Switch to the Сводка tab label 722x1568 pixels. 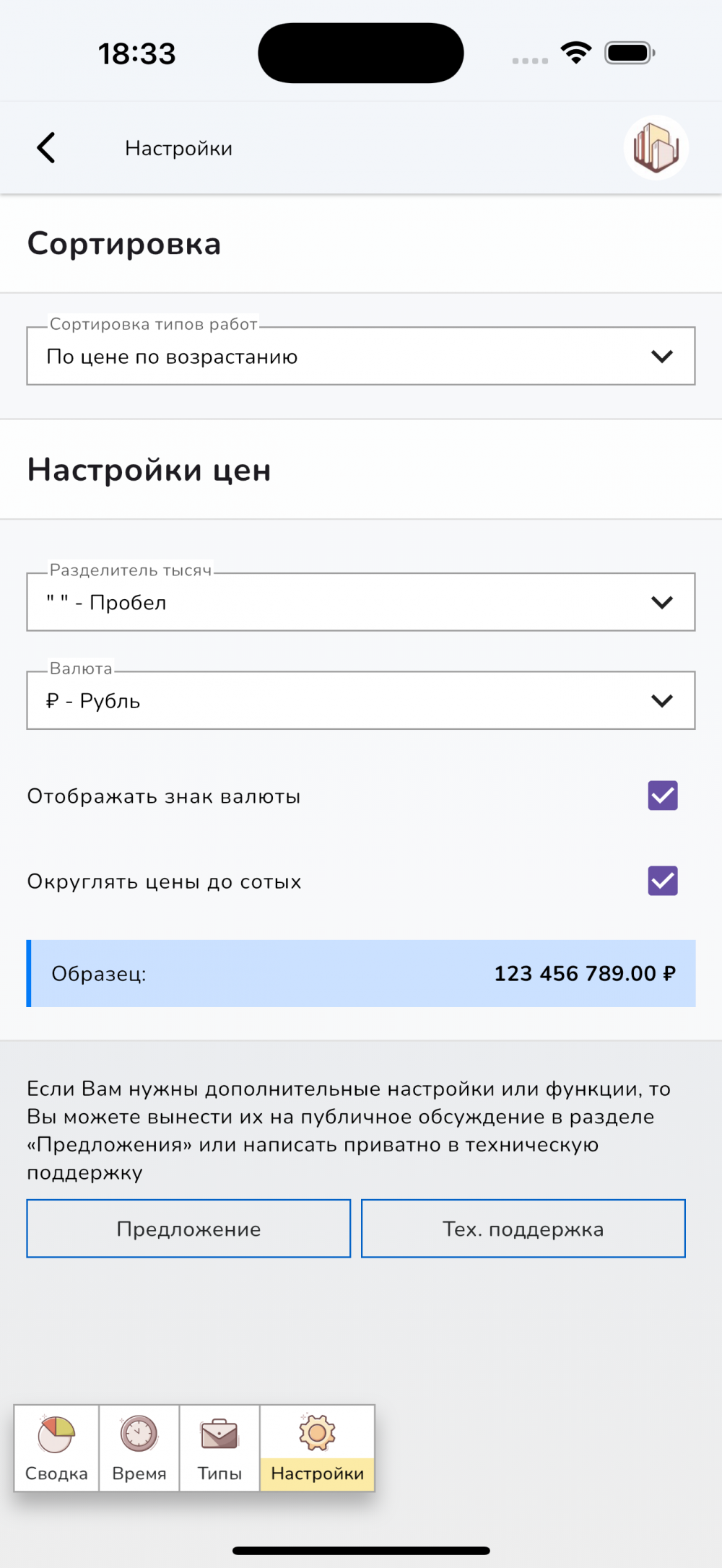coord(56,1473)
